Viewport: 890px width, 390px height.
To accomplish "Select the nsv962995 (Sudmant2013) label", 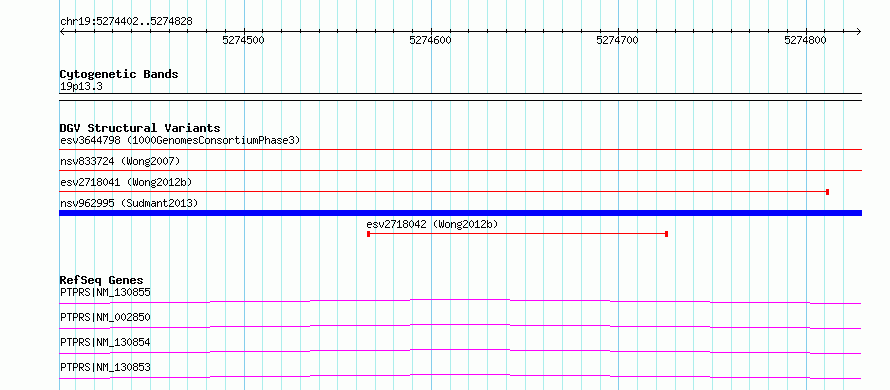I will [129, 203].
